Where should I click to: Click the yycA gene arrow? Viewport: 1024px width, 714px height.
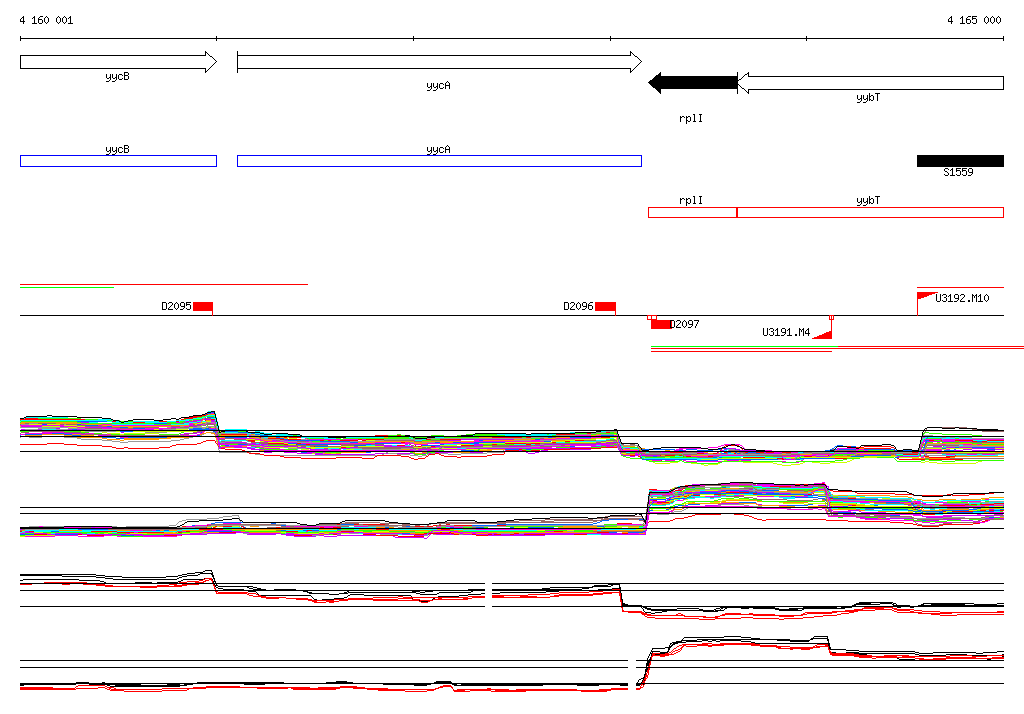pos(440,62)
